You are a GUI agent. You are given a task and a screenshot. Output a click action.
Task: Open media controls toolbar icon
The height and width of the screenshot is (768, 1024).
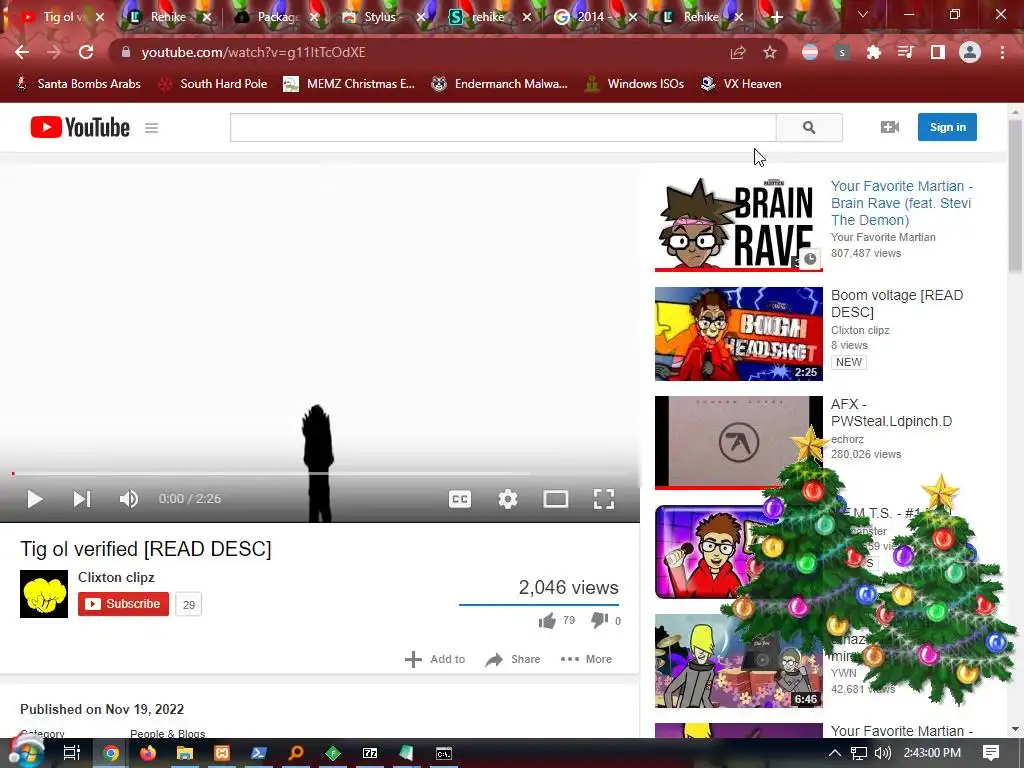906,52
